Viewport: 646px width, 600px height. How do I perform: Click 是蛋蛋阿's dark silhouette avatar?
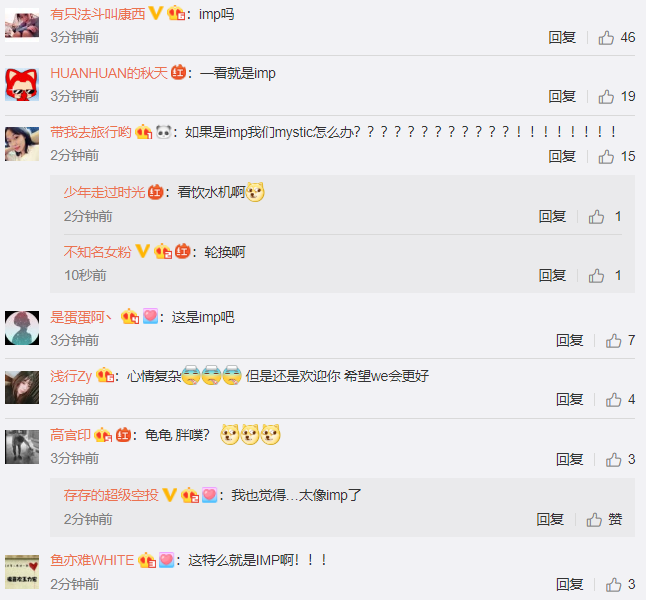(x=22, y=328)
